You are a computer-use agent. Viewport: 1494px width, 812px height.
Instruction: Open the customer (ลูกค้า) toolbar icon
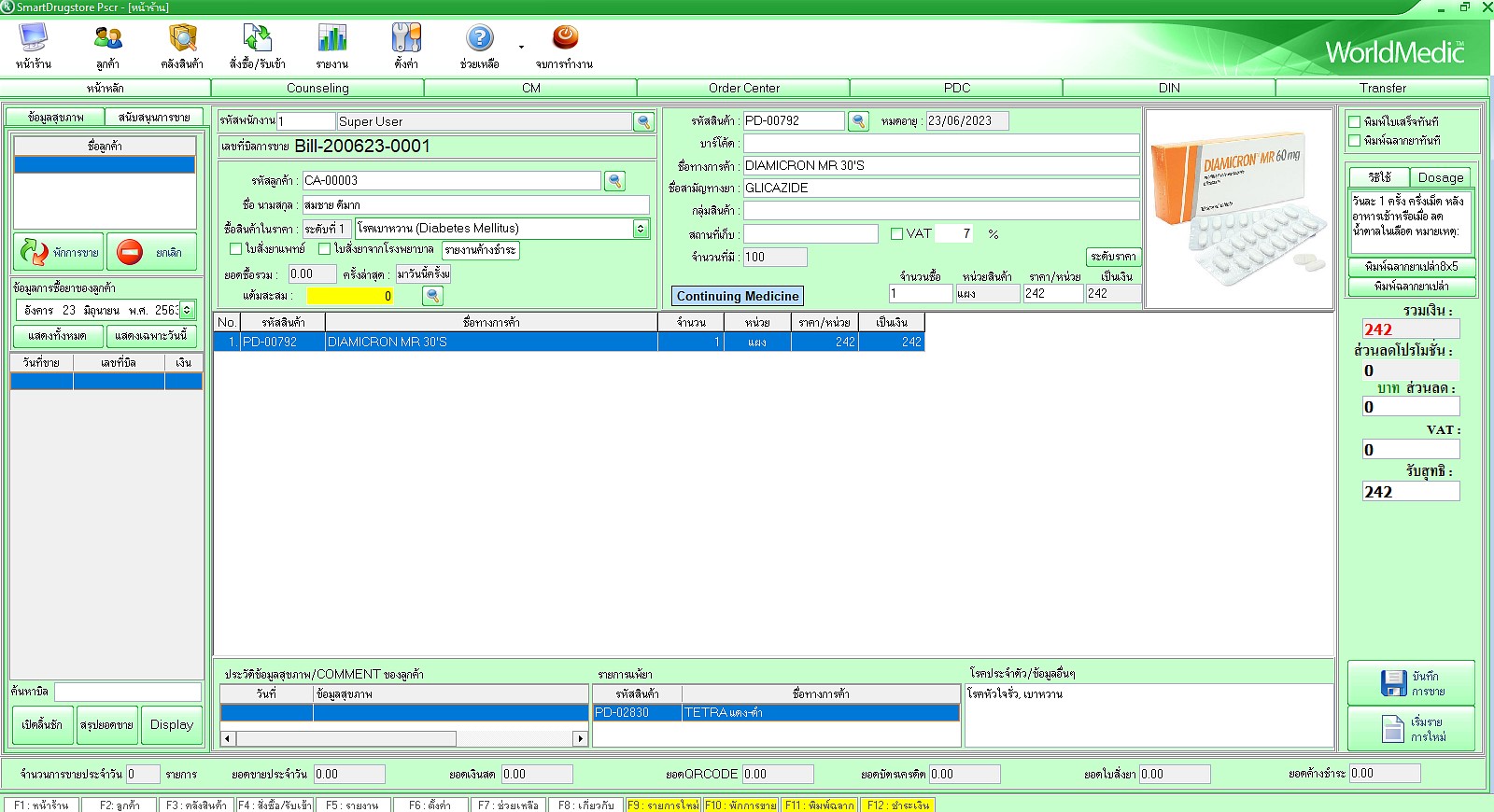107,39
